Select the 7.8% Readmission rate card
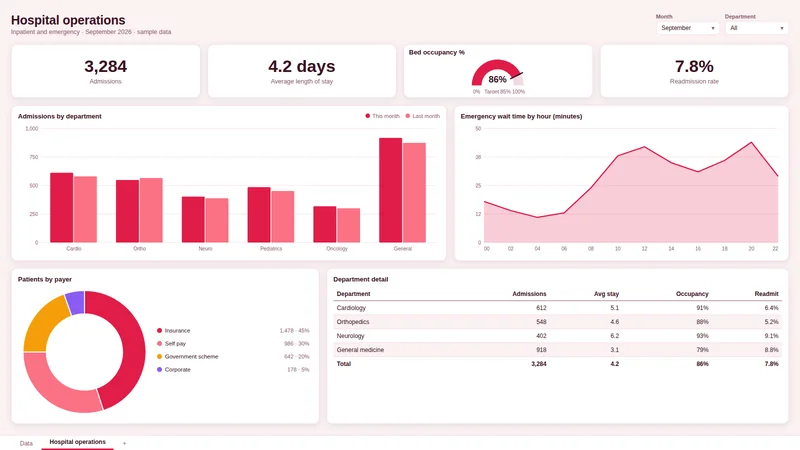This screenshot has width=800, height=450. 694,71
